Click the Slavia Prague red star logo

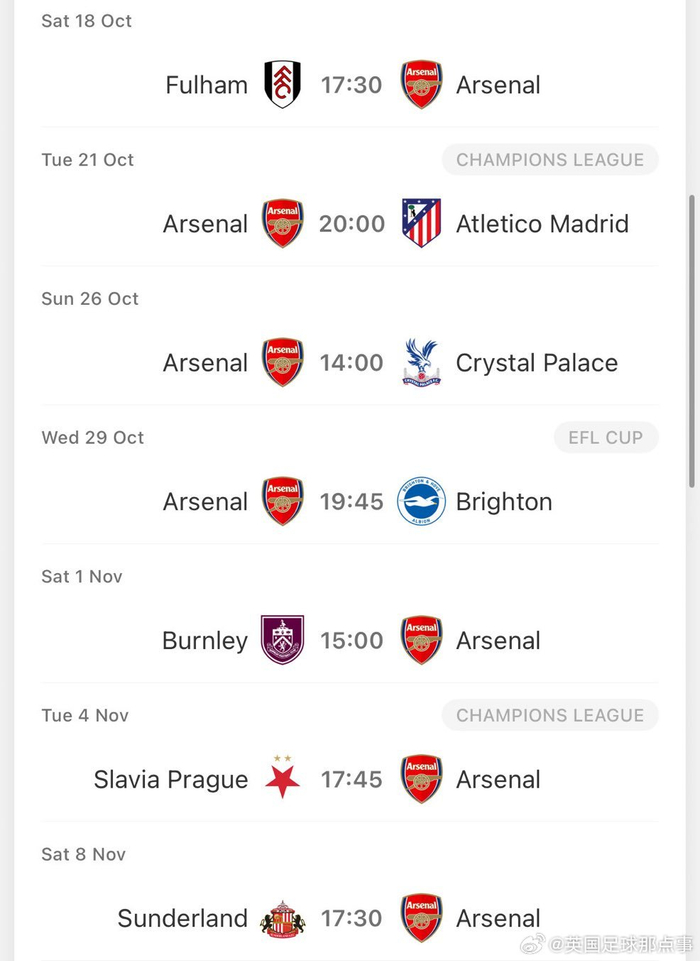tap(282, 778)
